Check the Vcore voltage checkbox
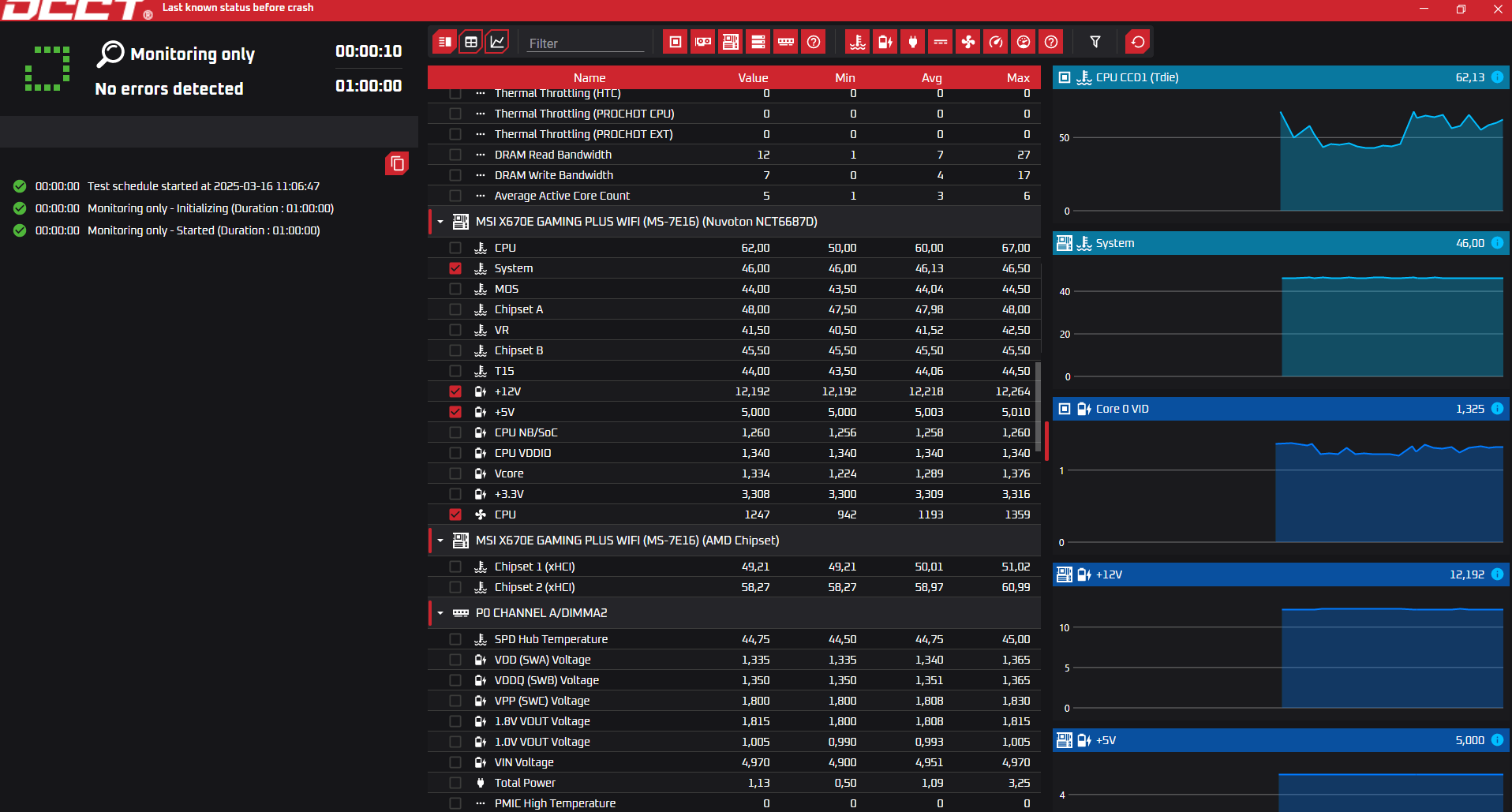Viewport: 1512px width, 812px height. click(x=455, y=473)
